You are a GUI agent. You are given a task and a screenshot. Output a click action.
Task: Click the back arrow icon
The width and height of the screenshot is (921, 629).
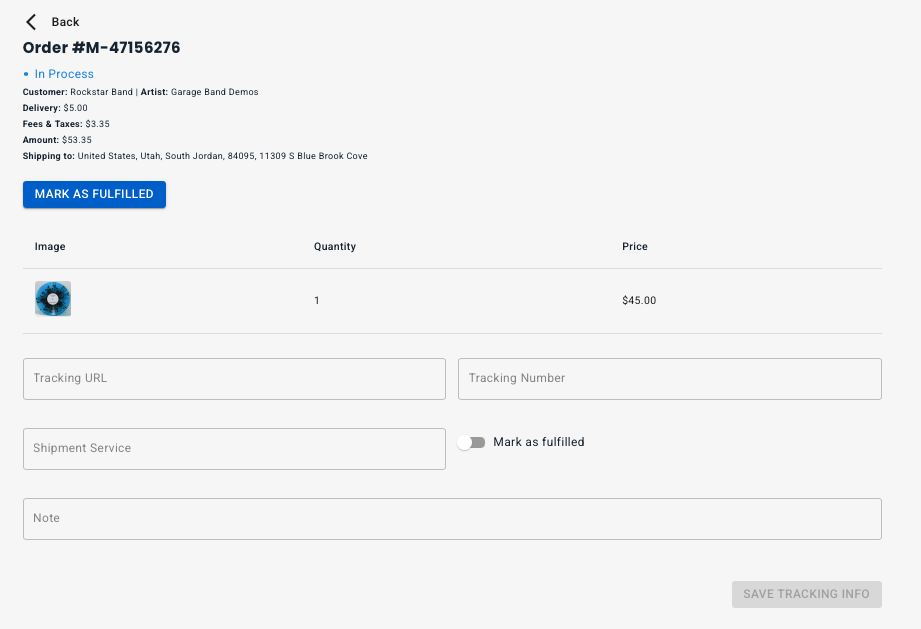point(31,22)
